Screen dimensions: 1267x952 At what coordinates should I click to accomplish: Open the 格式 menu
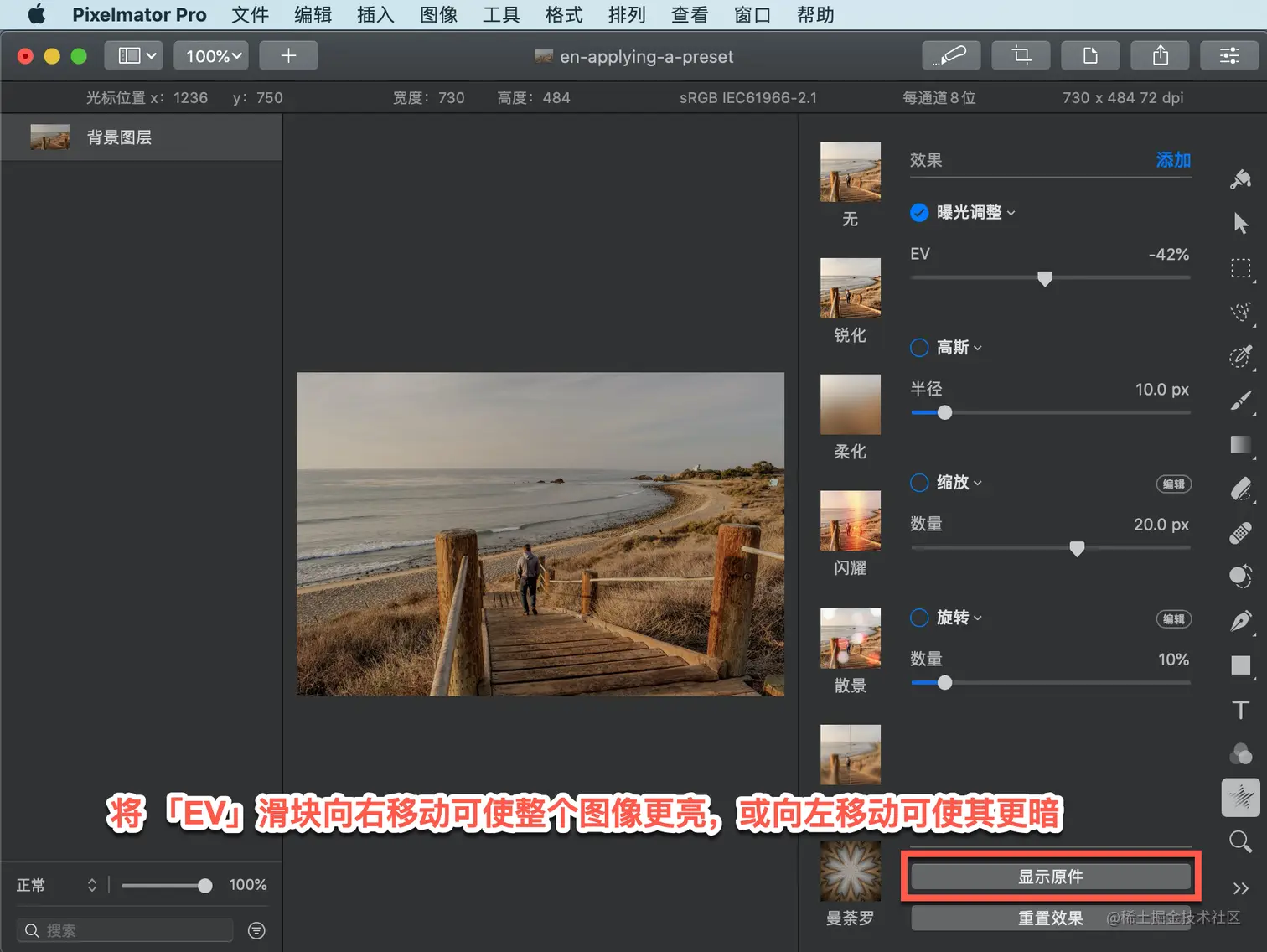pyautogui.click(x=564, y=14)
